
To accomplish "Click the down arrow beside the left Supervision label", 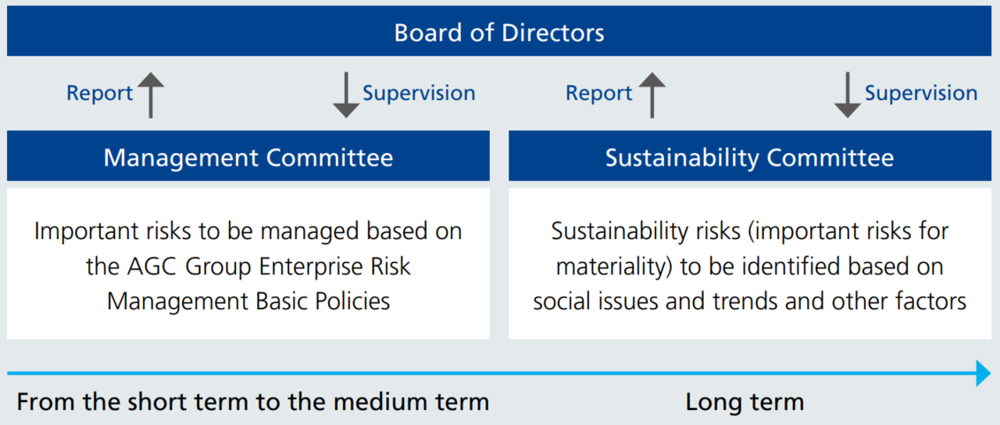I will click(x=346, y=94).
